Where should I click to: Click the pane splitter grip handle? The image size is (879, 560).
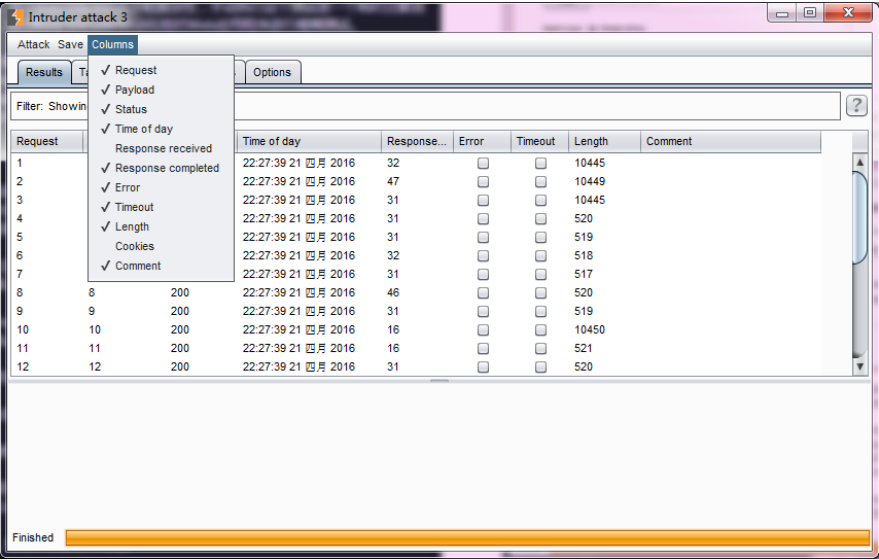pos(440,381)
